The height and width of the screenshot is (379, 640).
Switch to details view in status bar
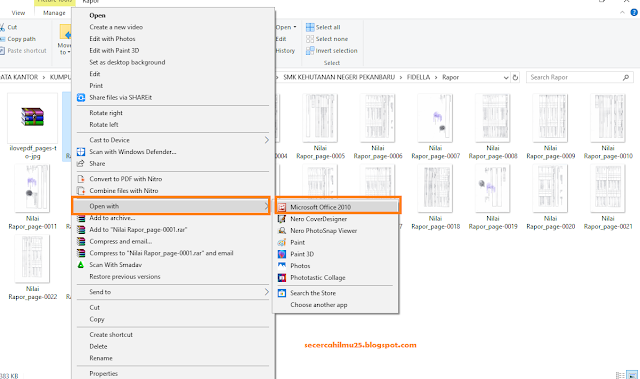pos(620,375)
